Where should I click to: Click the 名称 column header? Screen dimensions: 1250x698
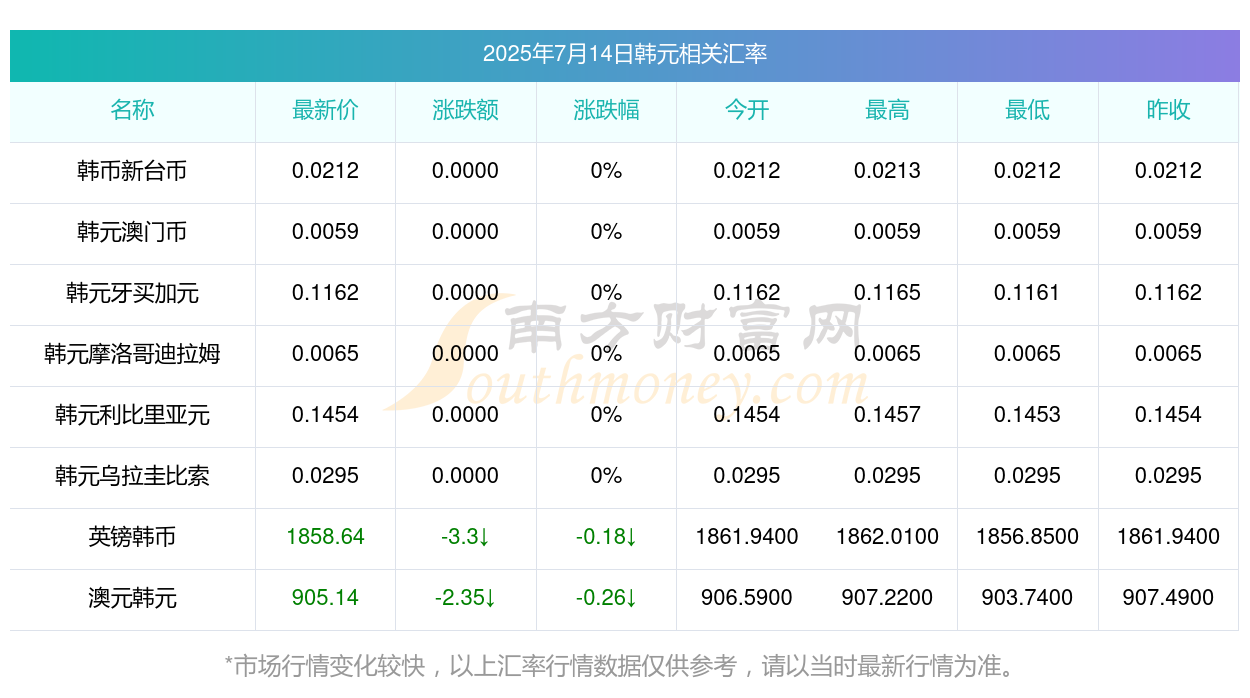pyautogui.click(x=132, y=110)
